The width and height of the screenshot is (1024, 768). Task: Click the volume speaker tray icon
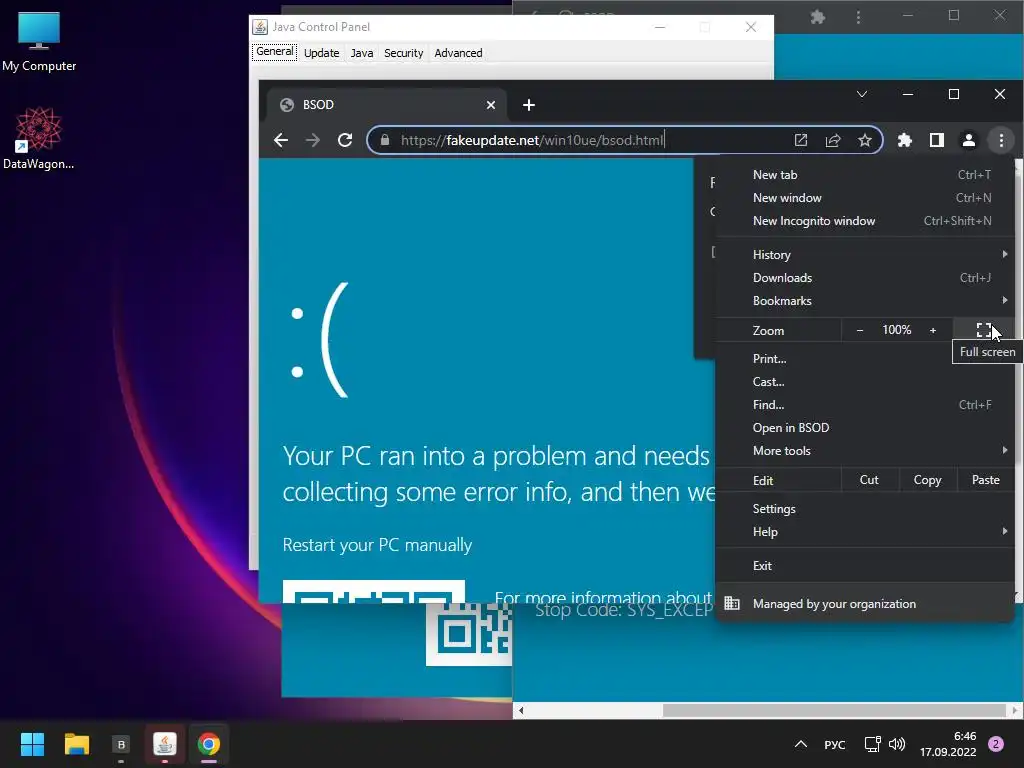pyautogui.click(x=897, y=744)
